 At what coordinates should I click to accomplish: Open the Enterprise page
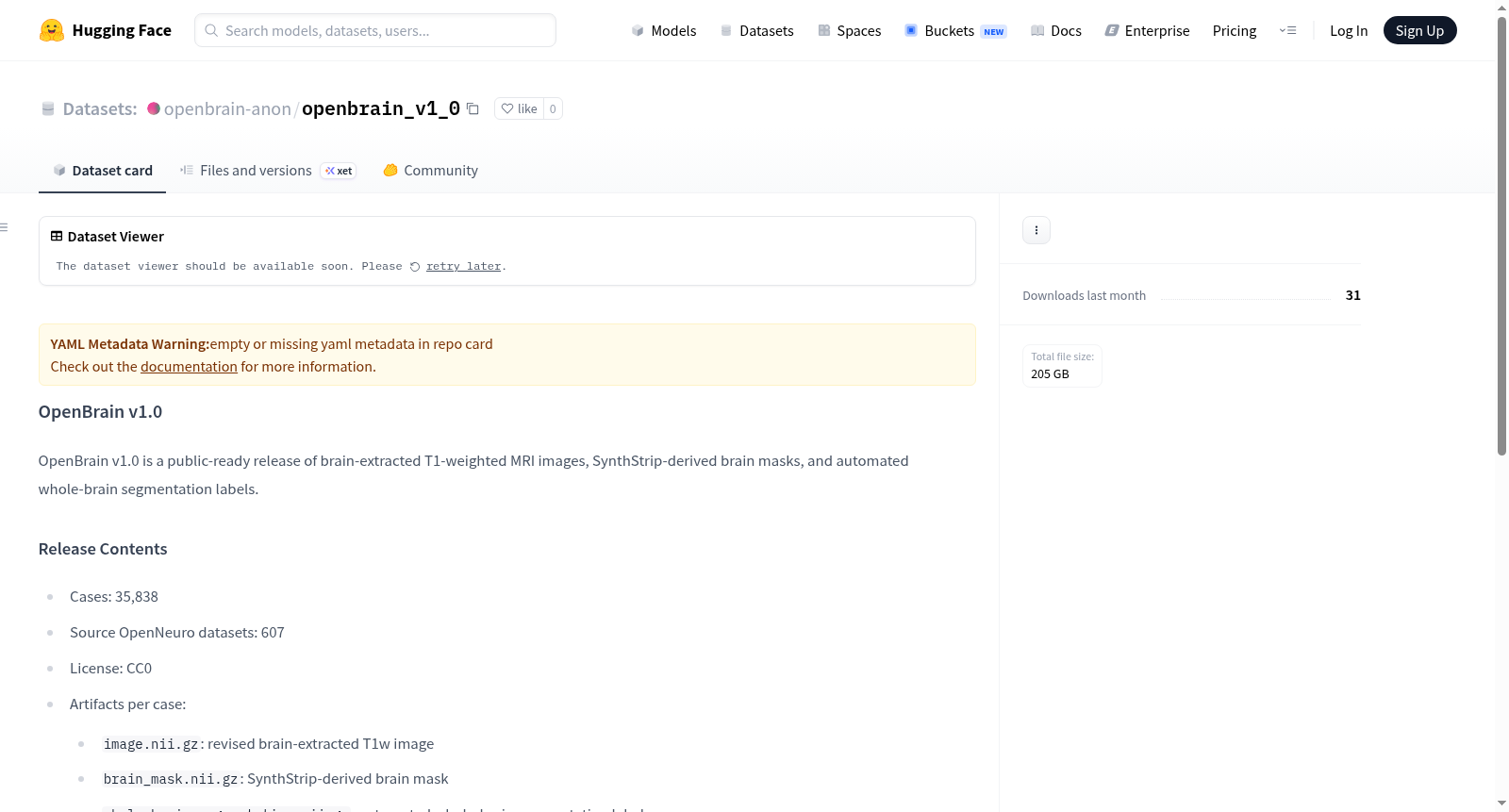pos(1147,30)
